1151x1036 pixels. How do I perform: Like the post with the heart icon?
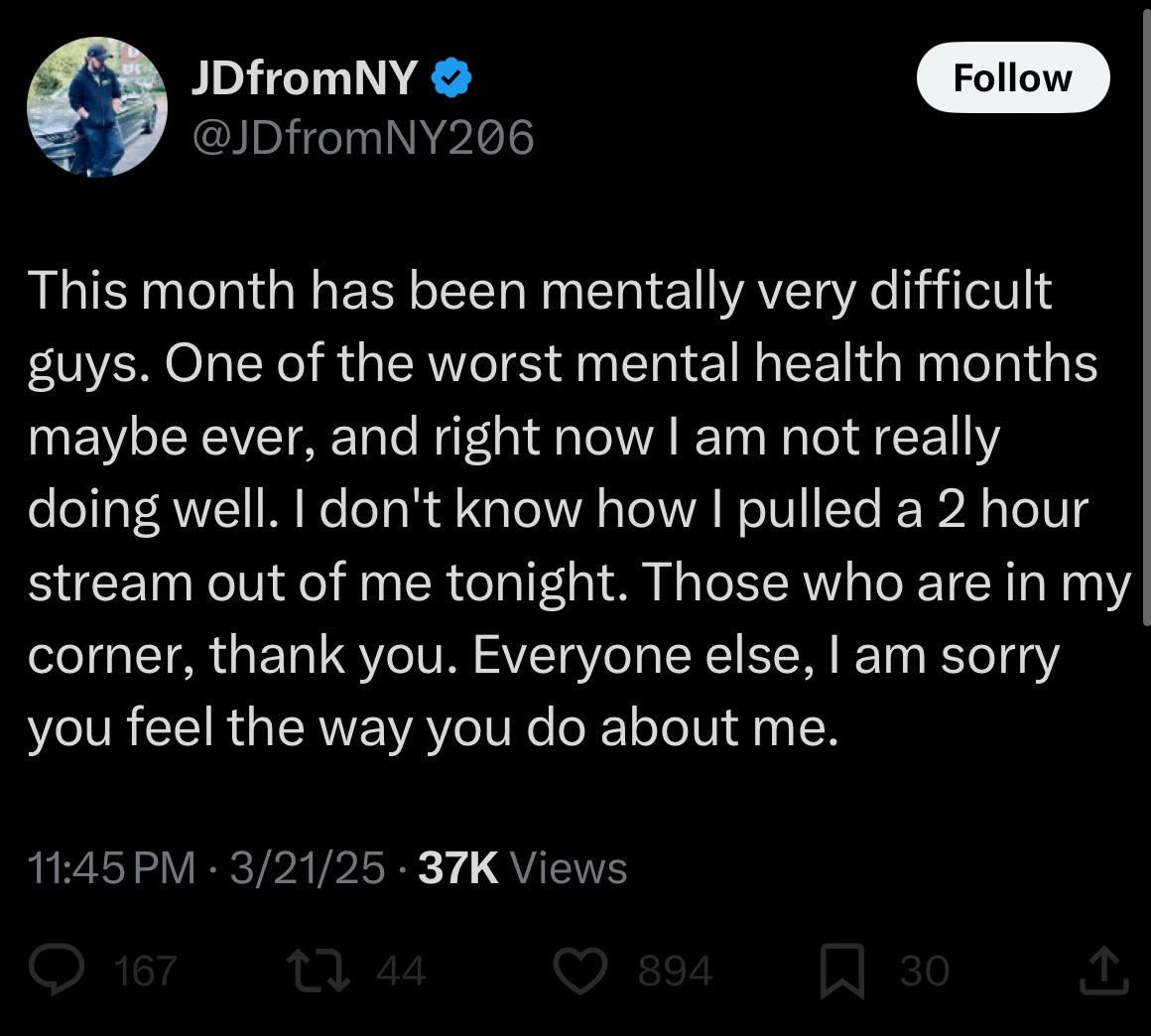pyautogui.click(x=579, y=971)
